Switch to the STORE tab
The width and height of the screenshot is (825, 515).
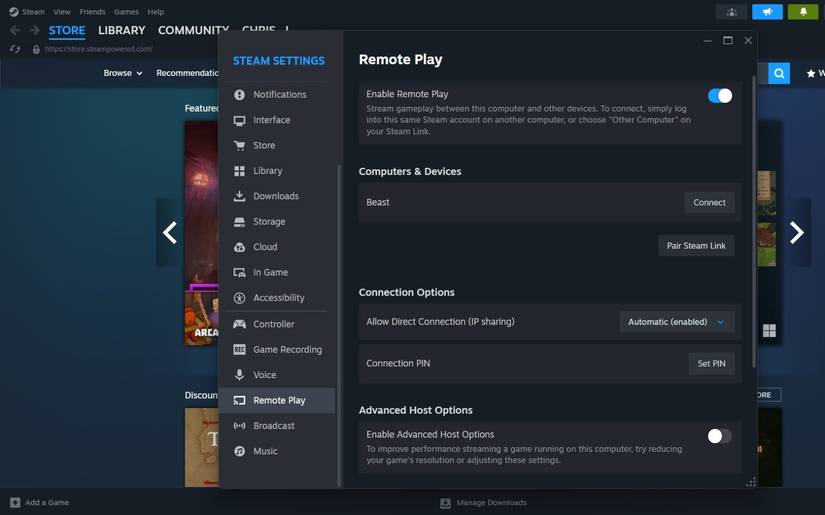click(x=67, y=31)
